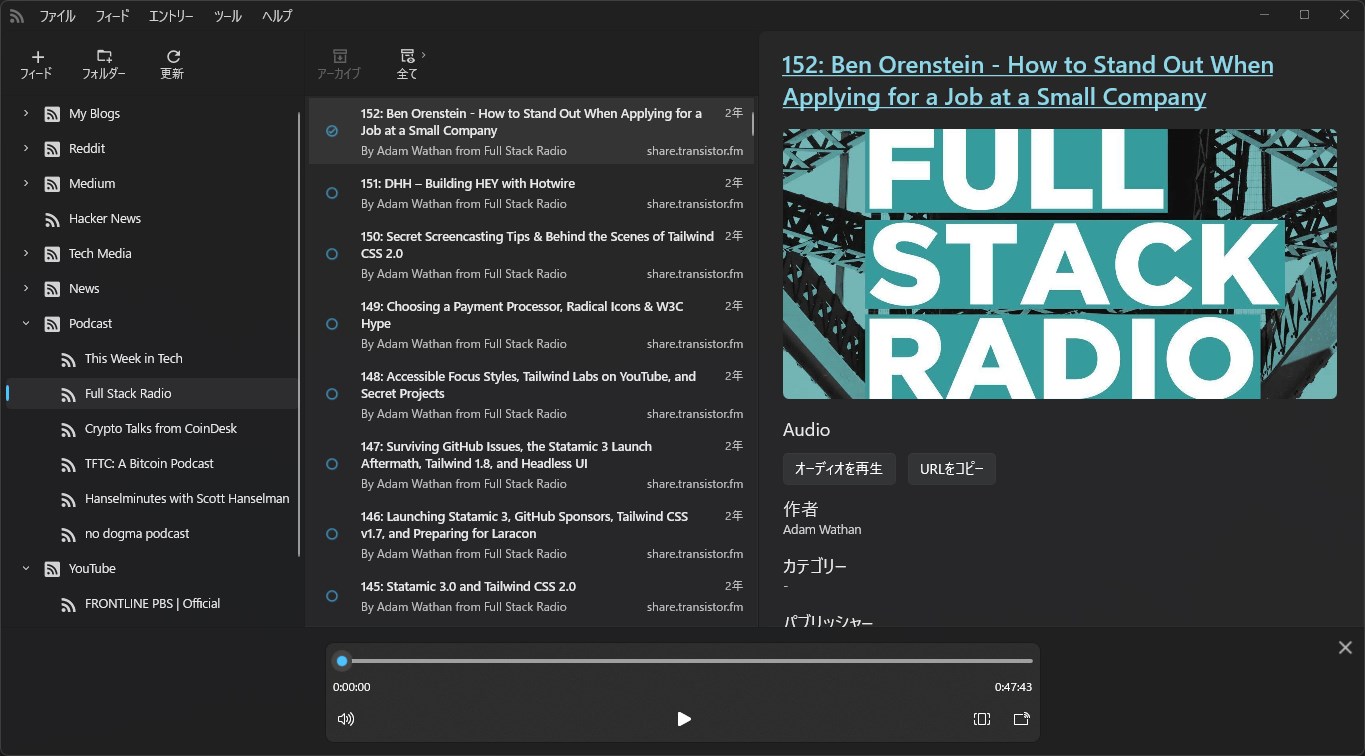
Task: Open the episode audio in external window
Action: [x=1021, y=718]
